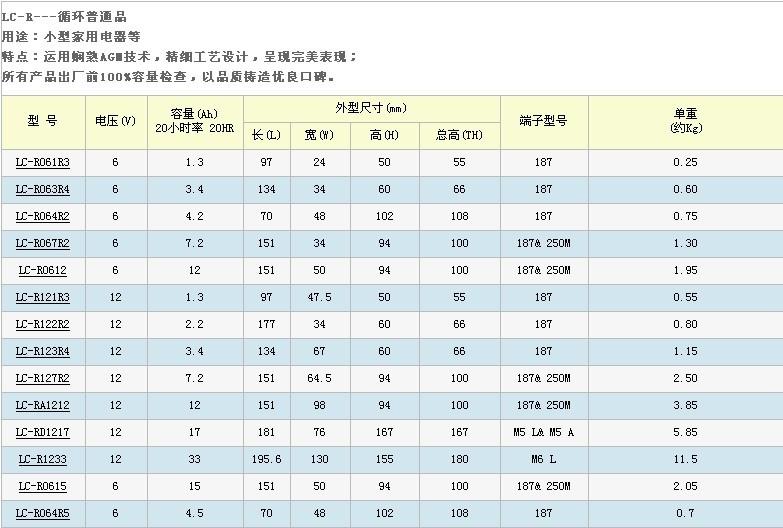This screenshot has height=528, width=783.
Task: Click total height 180 in LC-R1233 row
Action: coord(459,459)
